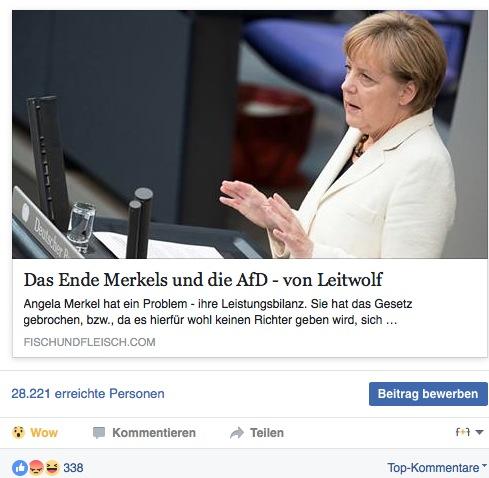Click the Beitrag bewerben button

[428, 394]
